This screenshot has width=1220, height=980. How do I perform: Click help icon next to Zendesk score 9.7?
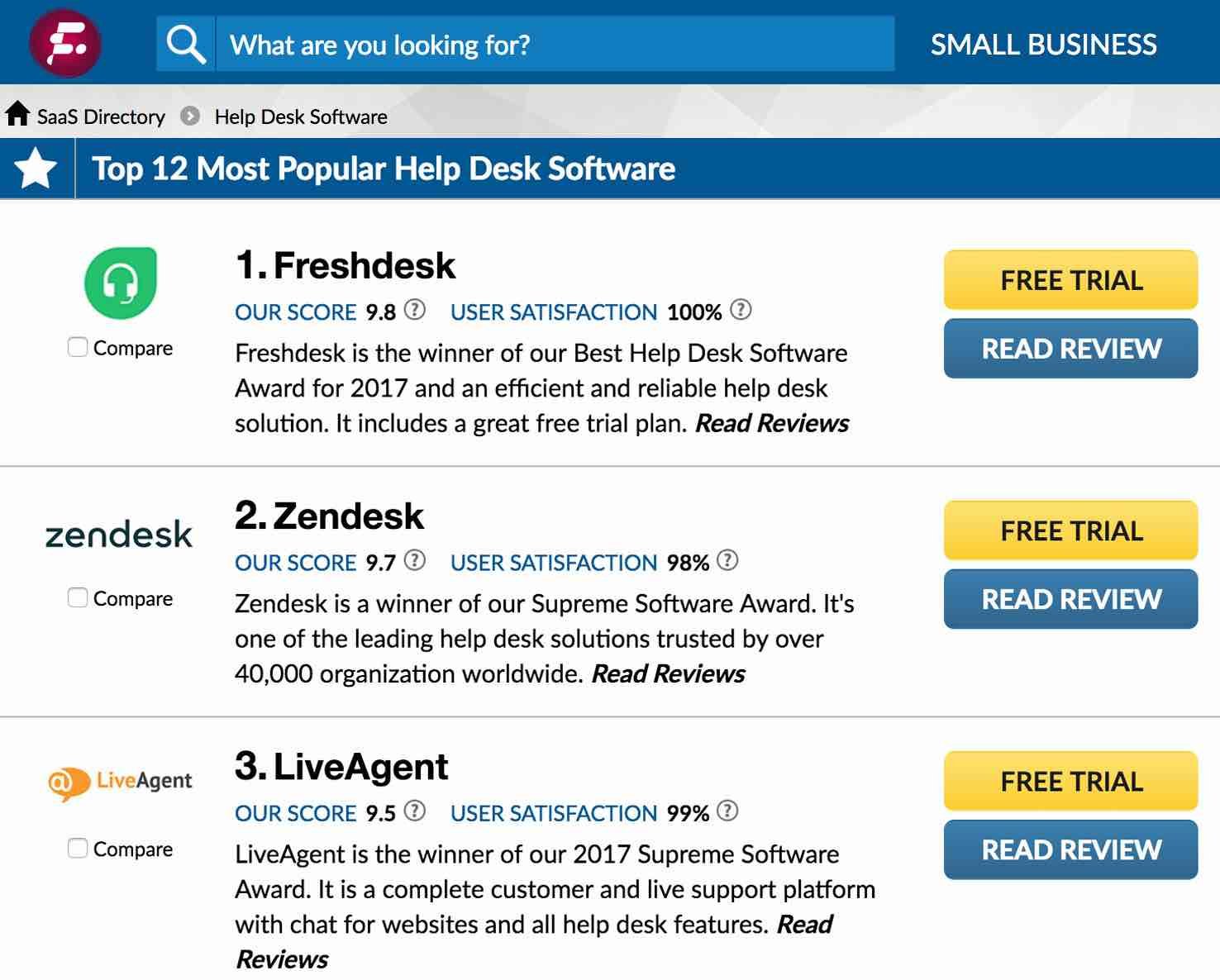pyautogui.click(x=415, y=561)
